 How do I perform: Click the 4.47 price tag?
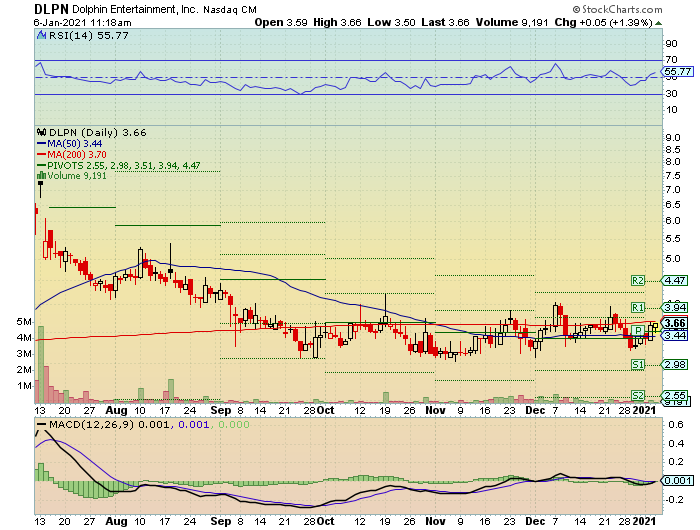point(675,280)
